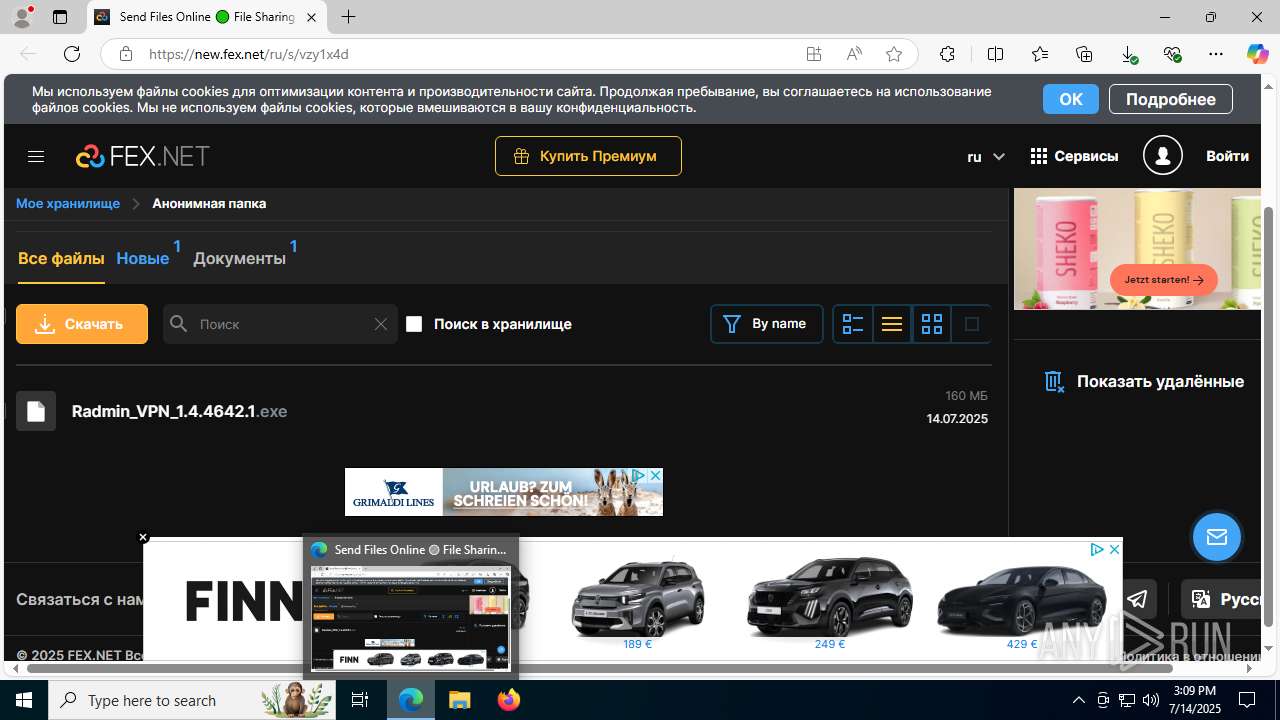The image size is (1280, 720).
Task: Open the Сервисы apps grid
Action: point(1074,156)
